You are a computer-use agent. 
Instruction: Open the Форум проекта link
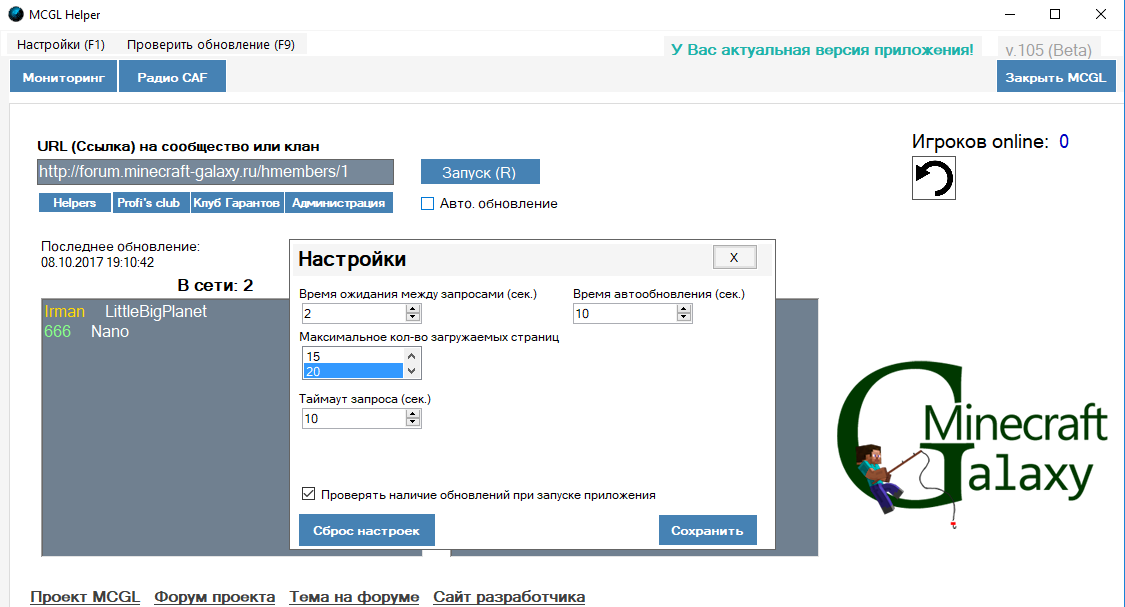[x=214, y=597]
